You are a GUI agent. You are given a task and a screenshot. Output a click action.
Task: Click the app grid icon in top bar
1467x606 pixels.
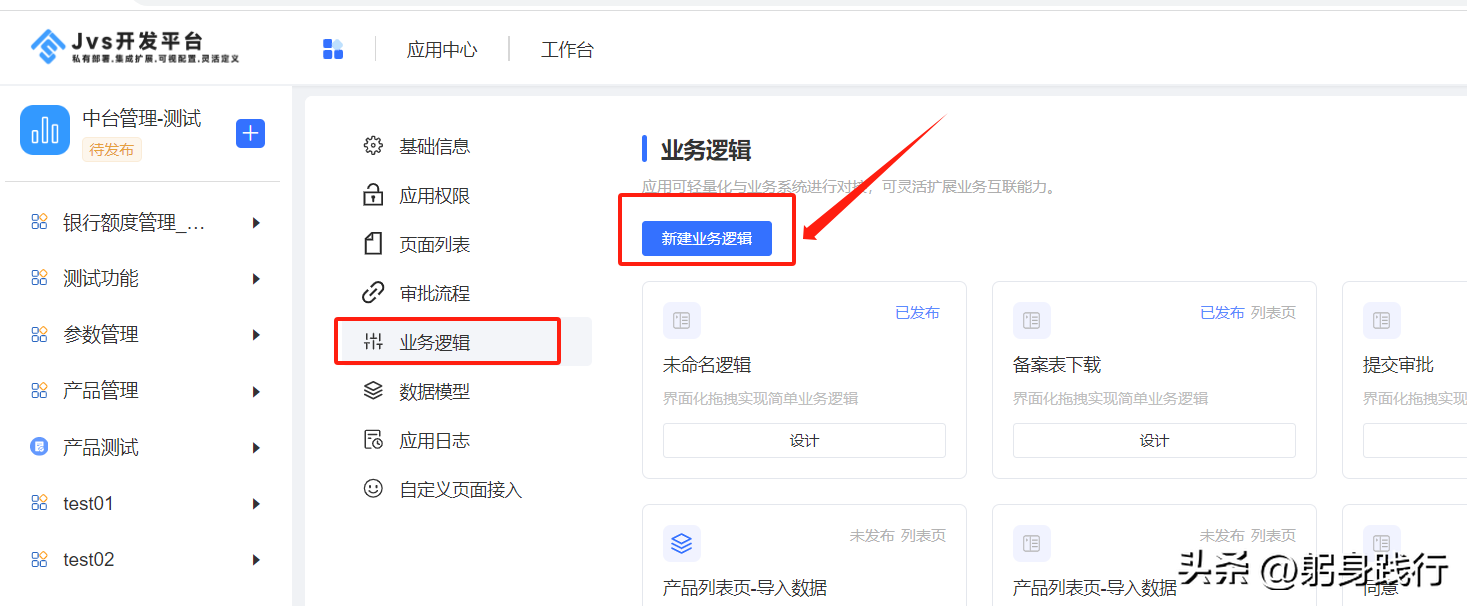coord(333,49)
